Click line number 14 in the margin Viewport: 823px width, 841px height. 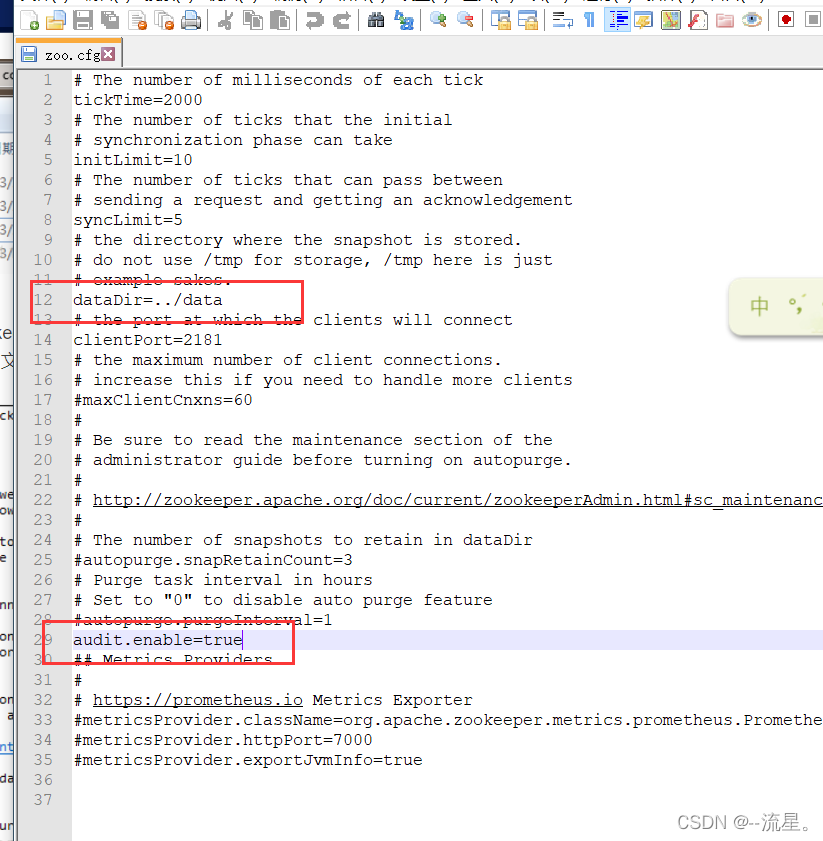(x=43, y=340)
